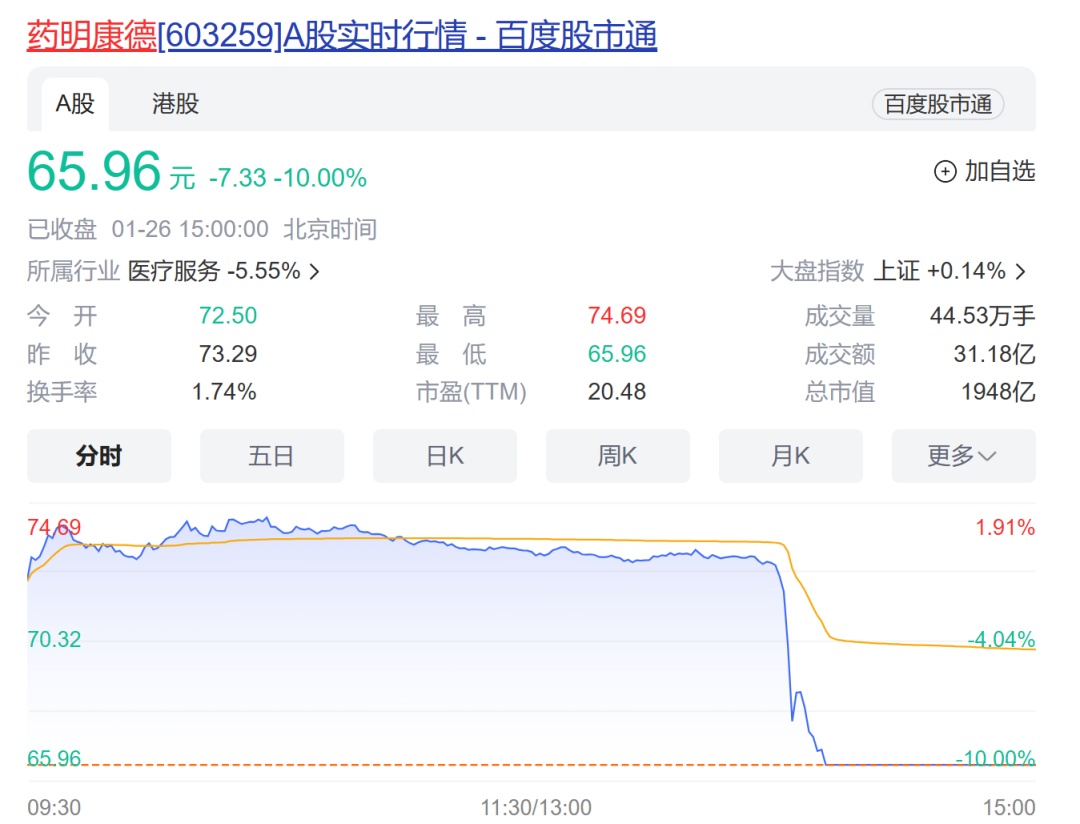
Task: Click the 1.91% label on chart axis
Action: pyautogui.click(x=1005, y=528)
